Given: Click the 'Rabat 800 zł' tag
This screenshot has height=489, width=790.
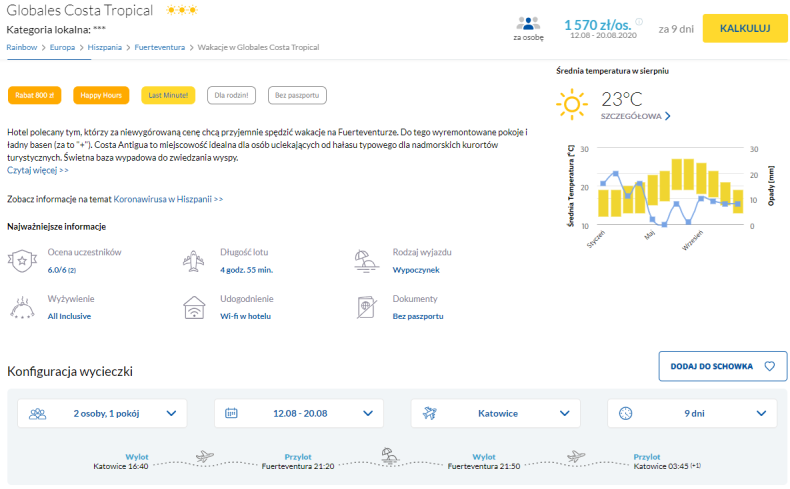Looking at the screenshot, I should (34, 95).
